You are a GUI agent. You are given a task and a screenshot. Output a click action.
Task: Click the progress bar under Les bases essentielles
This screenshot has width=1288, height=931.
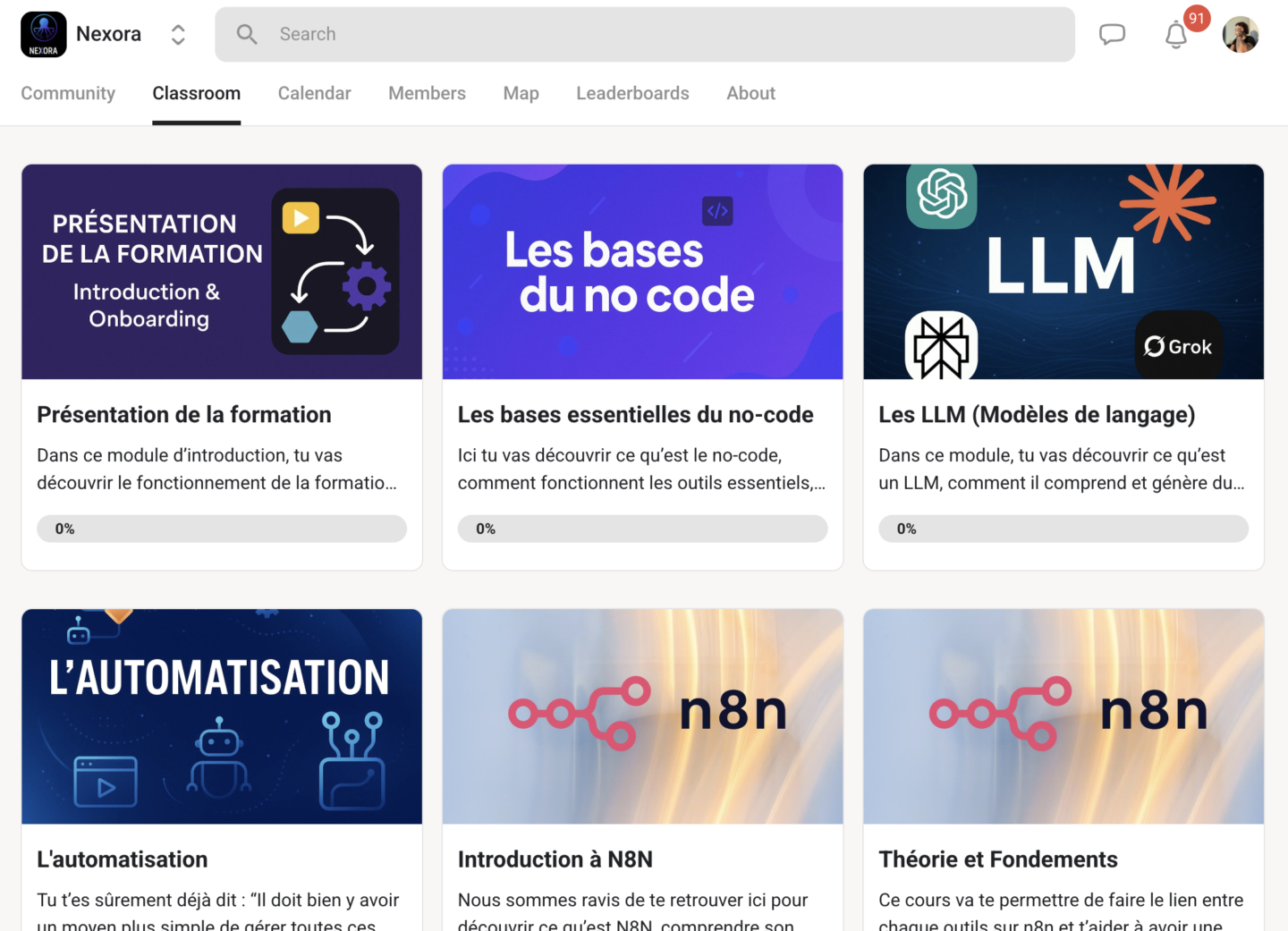(x=643, y=529)
